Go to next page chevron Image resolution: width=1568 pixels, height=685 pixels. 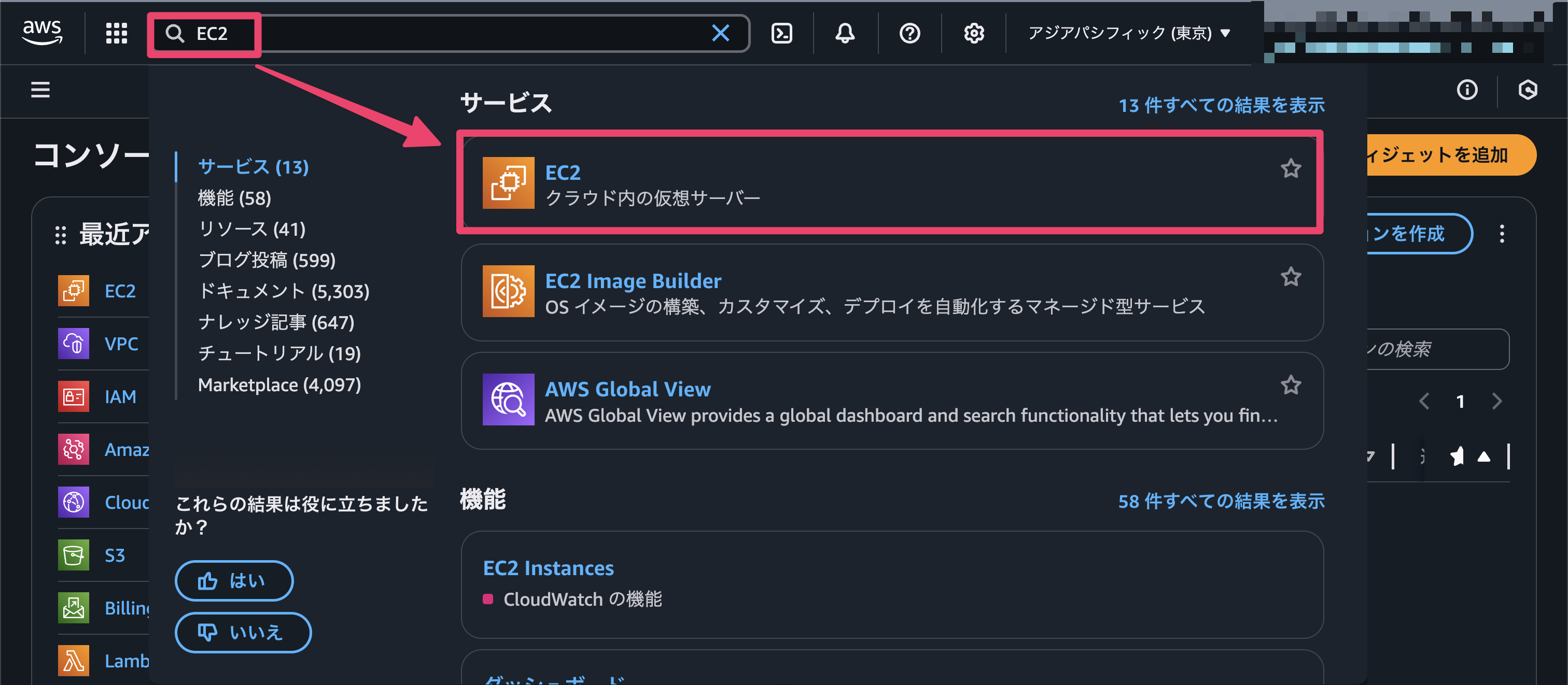pos(1497,402)
